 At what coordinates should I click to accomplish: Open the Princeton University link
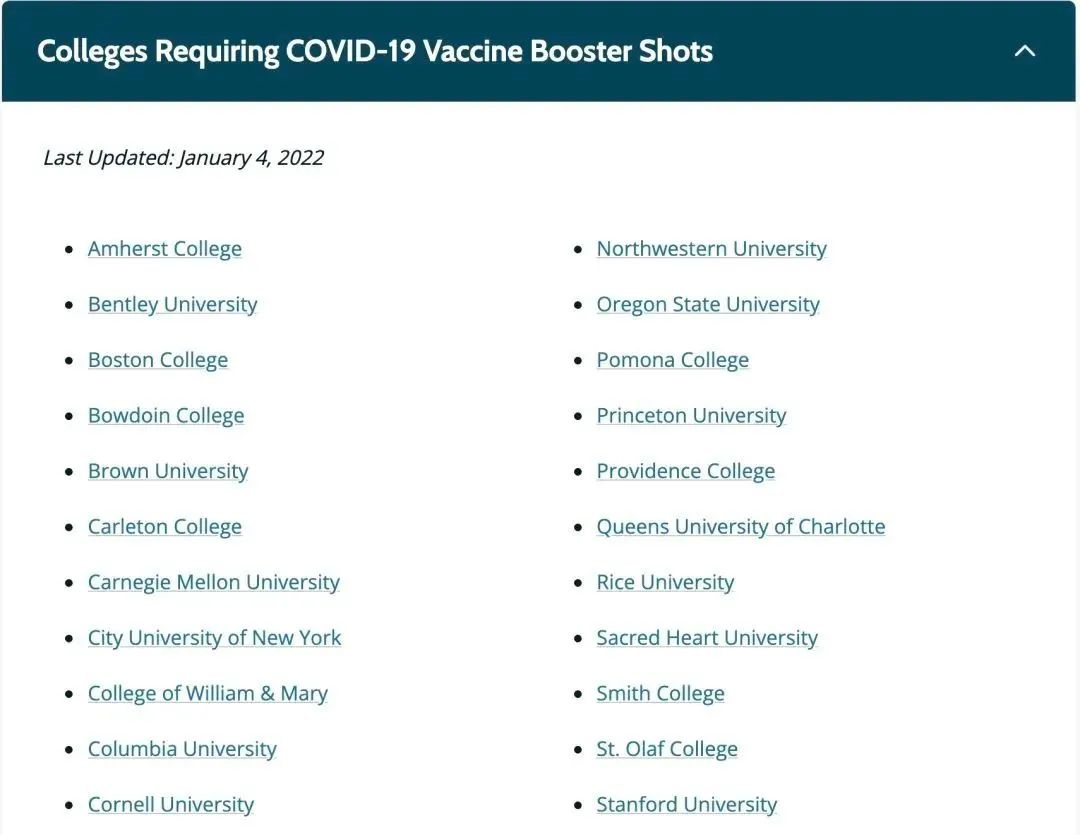coord(691,416)
